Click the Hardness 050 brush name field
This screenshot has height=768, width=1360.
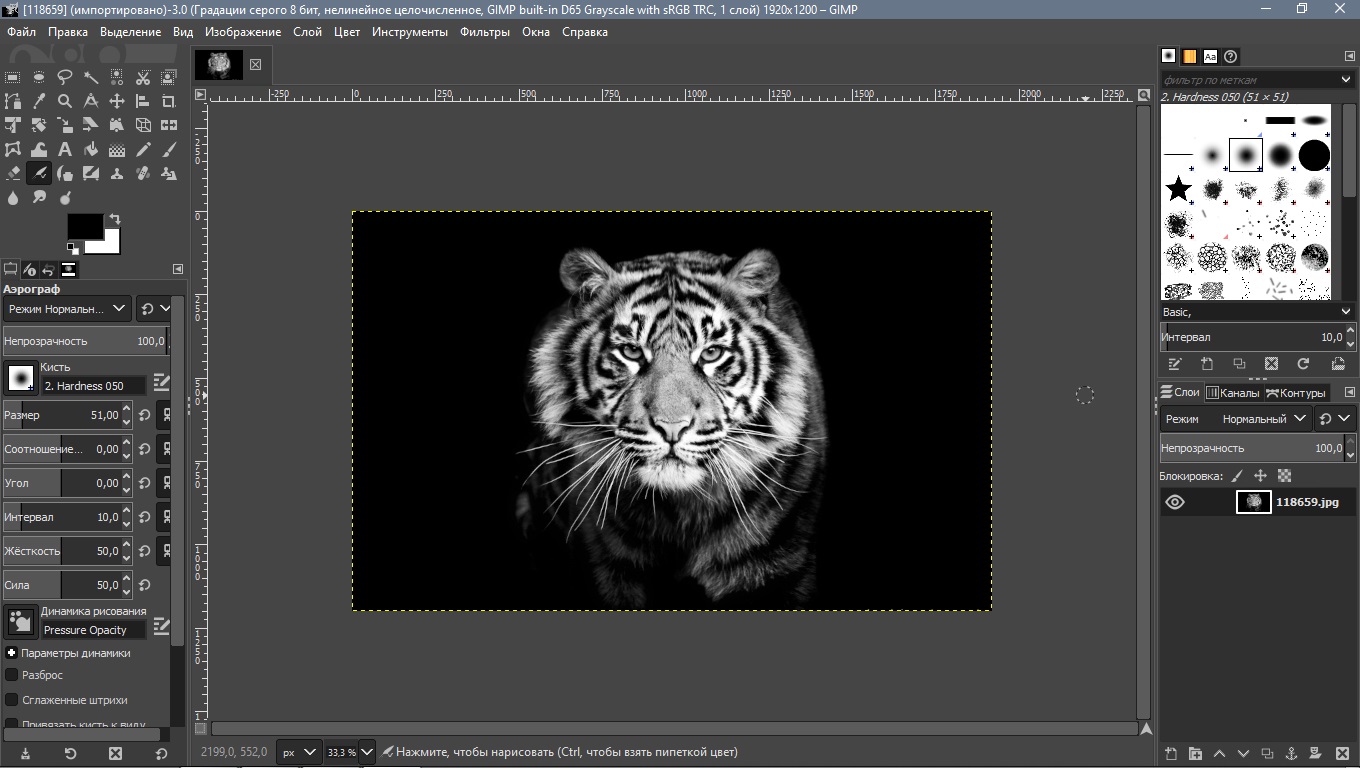(93, 386)
